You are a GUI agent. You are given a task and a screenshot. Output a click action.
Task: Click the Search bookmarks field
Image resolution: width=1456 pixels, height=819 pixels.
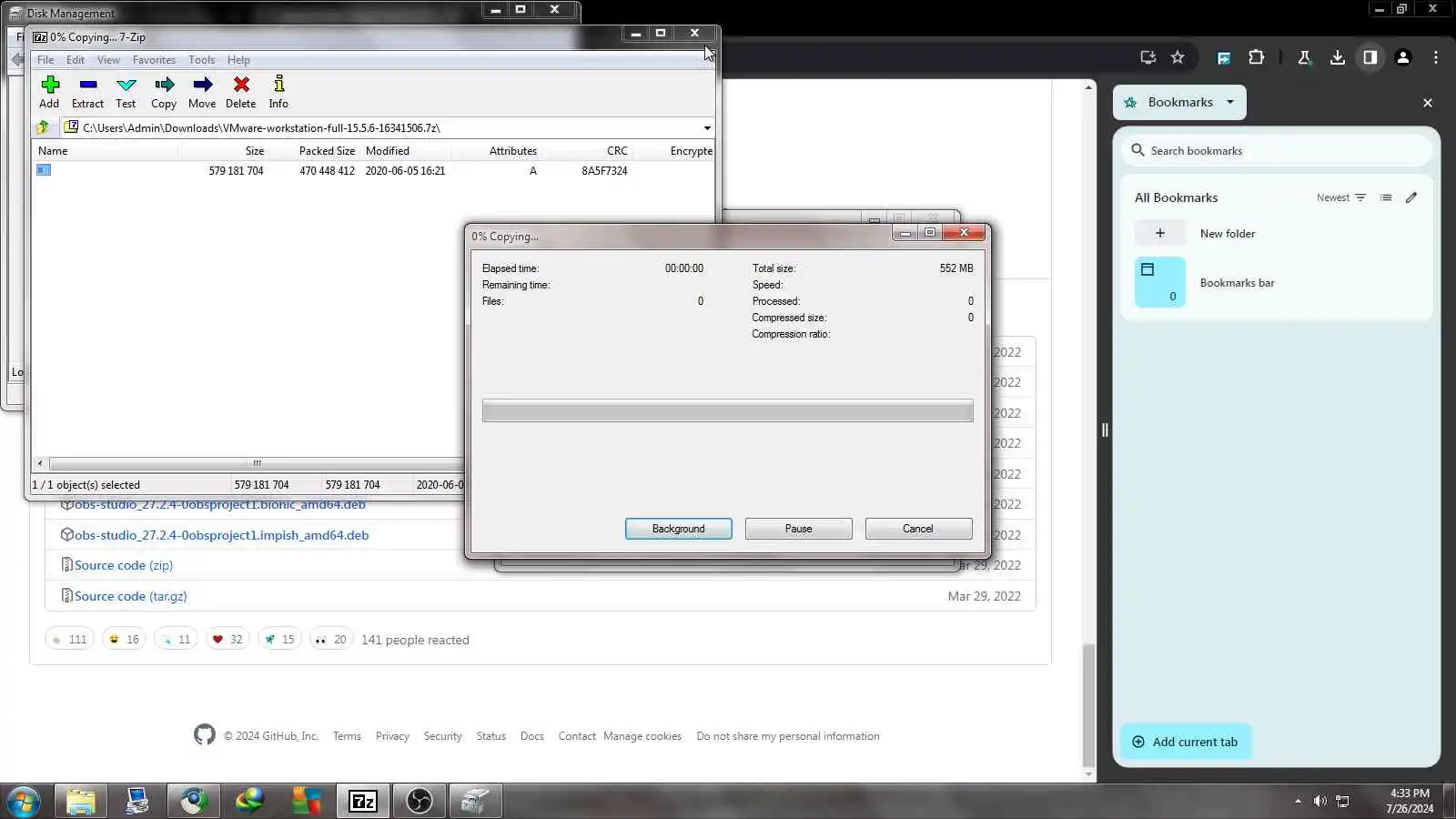[1277, 151]
